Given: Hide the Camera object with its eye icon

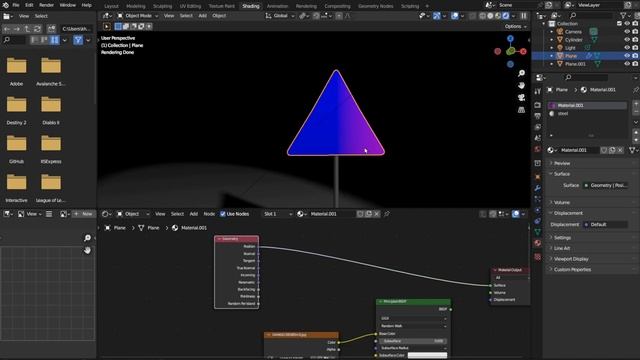Looking at the screenshot, I should [x=627, y=32].
